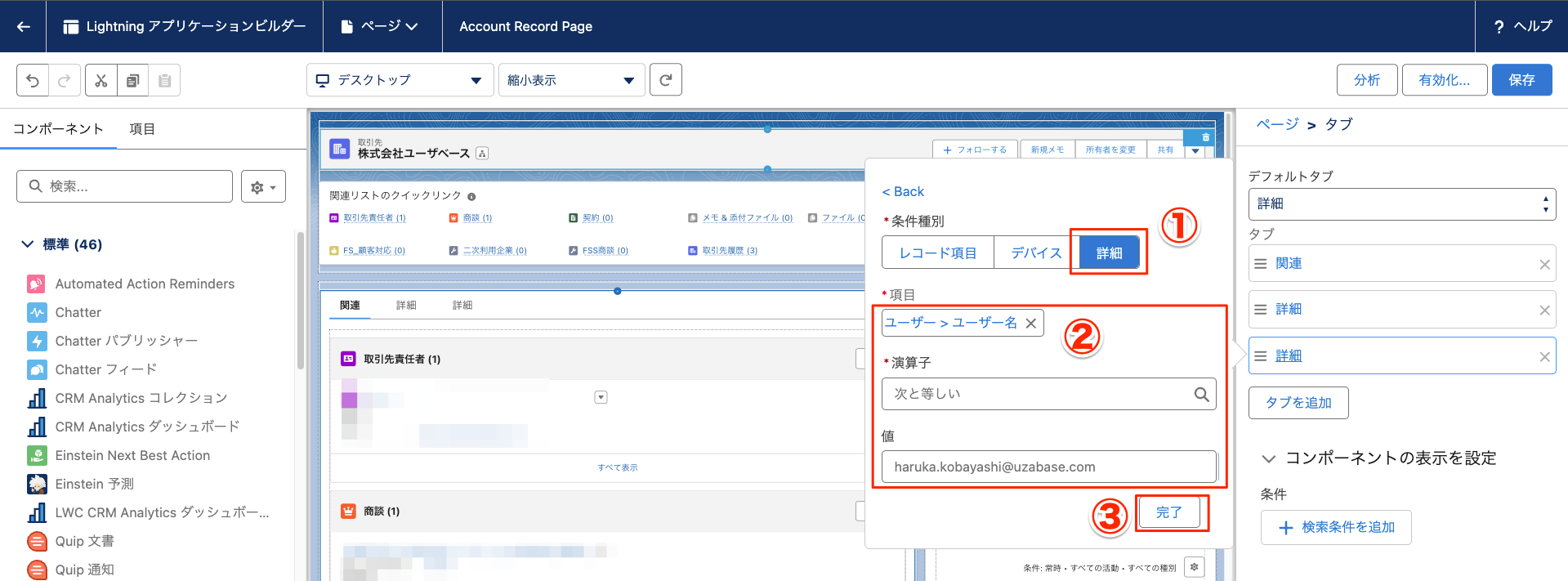1568x581 pixels.
Task: Select the 詳細 condition type
Action: tap(1109, 253)
